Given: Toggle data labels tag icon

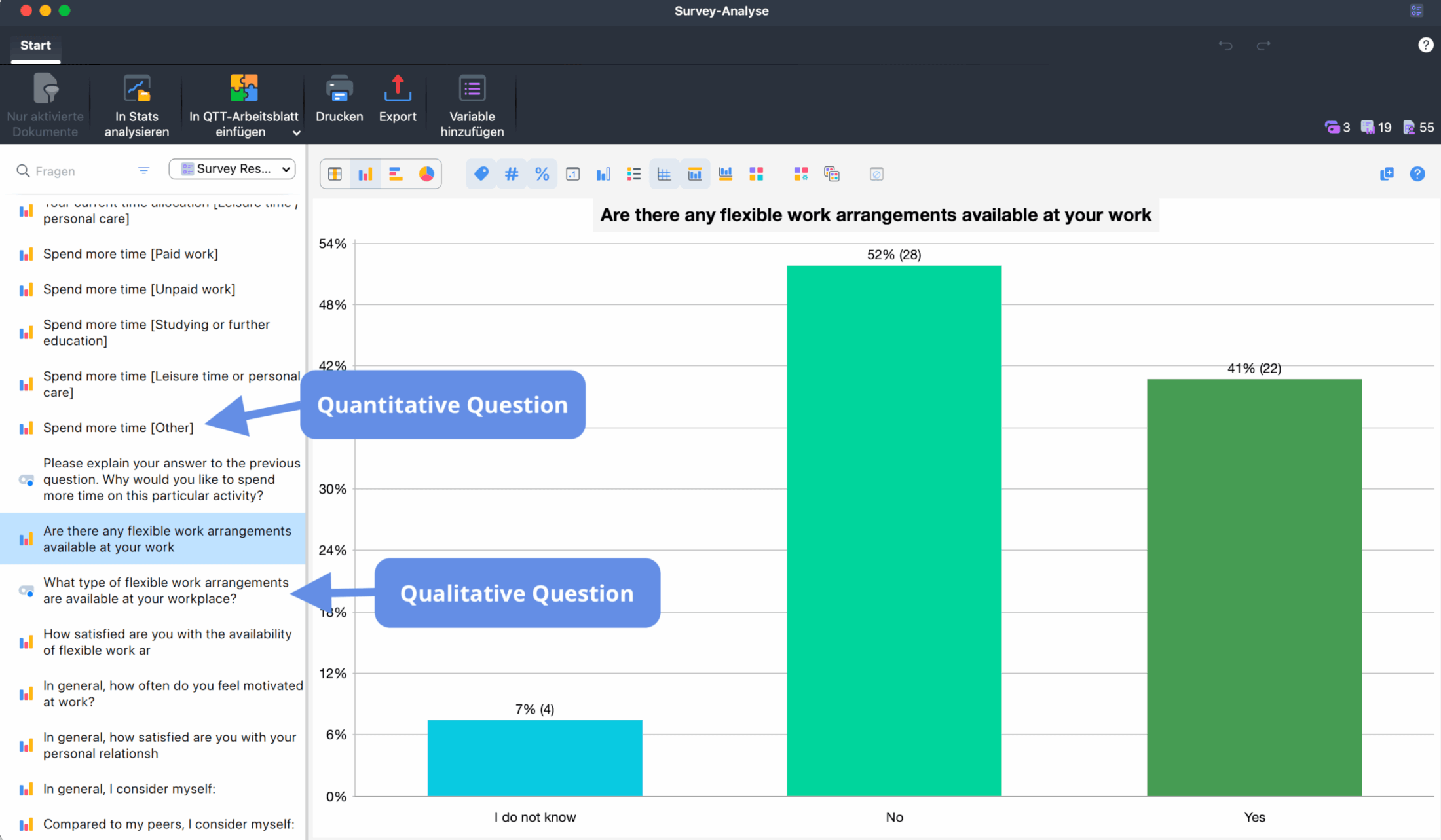Looking at the screenshot, I should 481,173.
